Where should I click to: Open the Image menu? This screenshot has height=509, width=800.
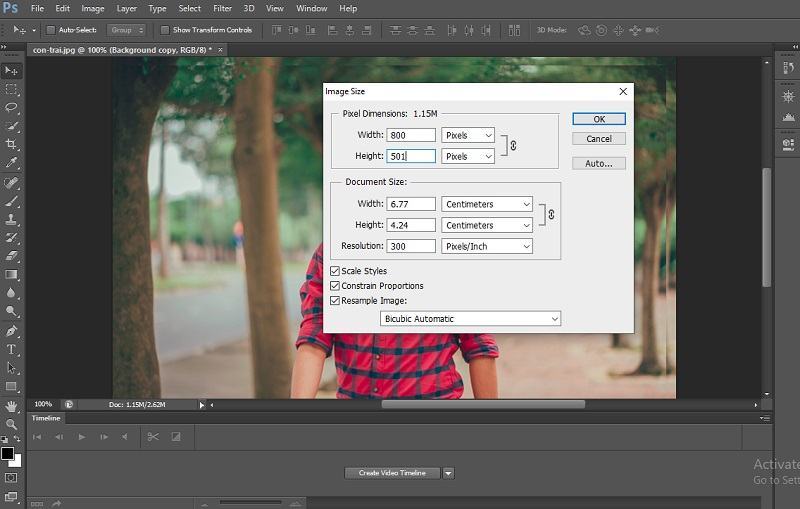(93, 8)
